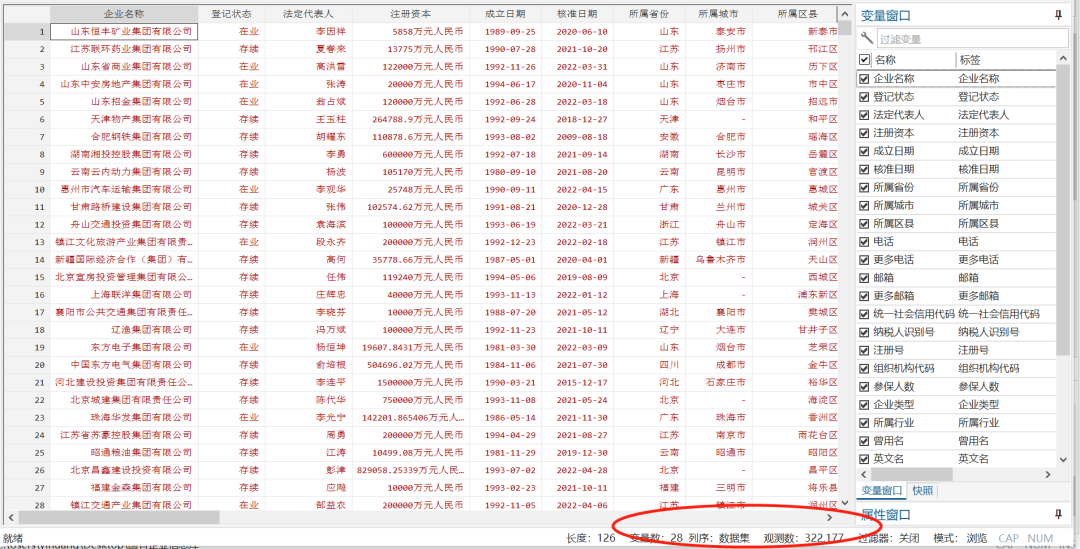Screen dimensions: 1080x549
Task: Uncheck the 统一社会信用代码 variable checkbox
Action: pos(864,314)
